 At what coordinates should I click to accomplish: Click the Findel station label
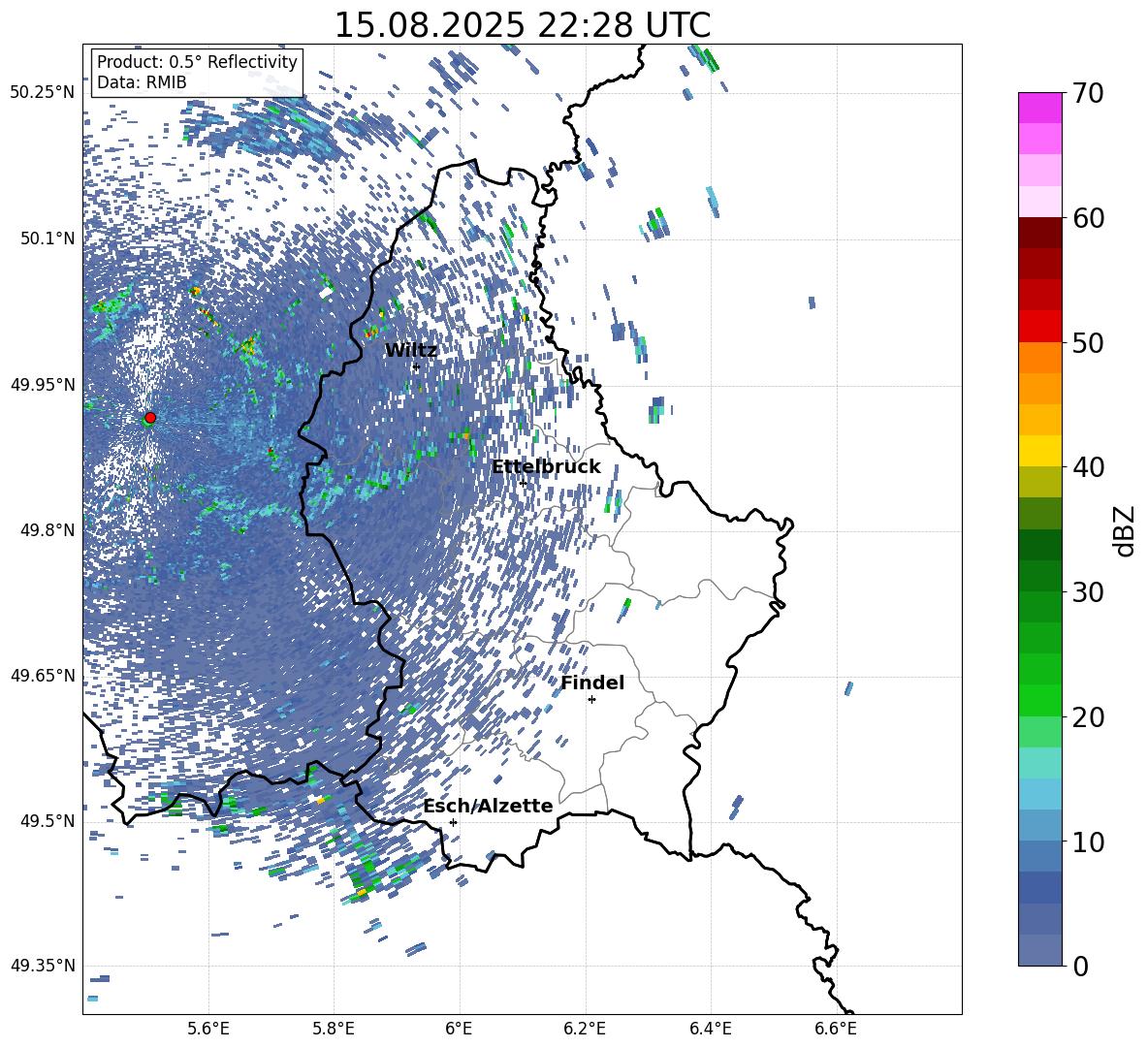click(x=592, y=683)
